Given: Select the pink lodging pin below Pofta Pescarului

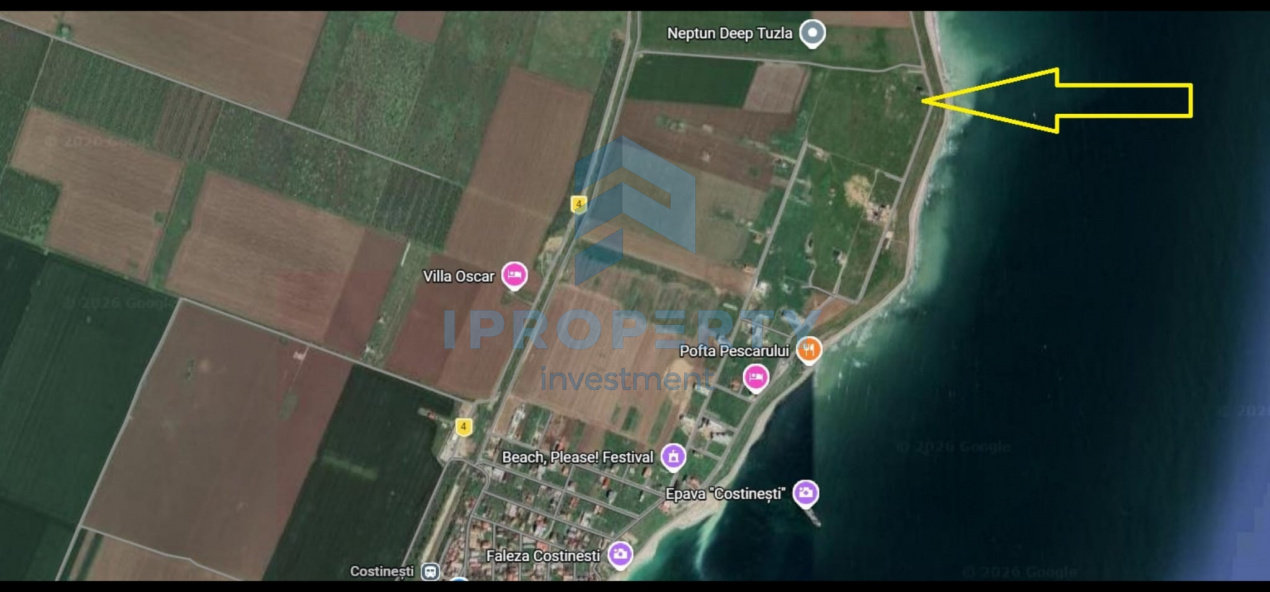Looking at the screenshot, I should 757,378.
